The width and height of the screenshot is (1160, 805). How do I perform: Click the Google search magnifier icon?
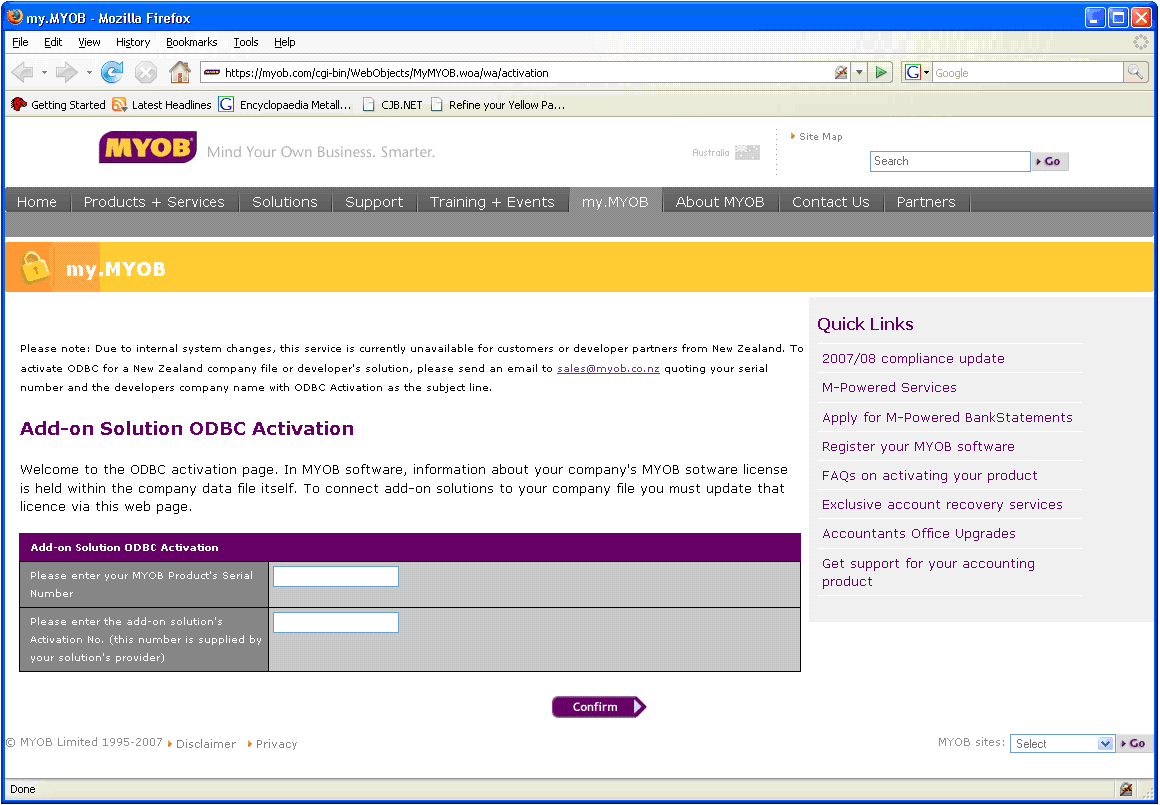click(1135, 72)
